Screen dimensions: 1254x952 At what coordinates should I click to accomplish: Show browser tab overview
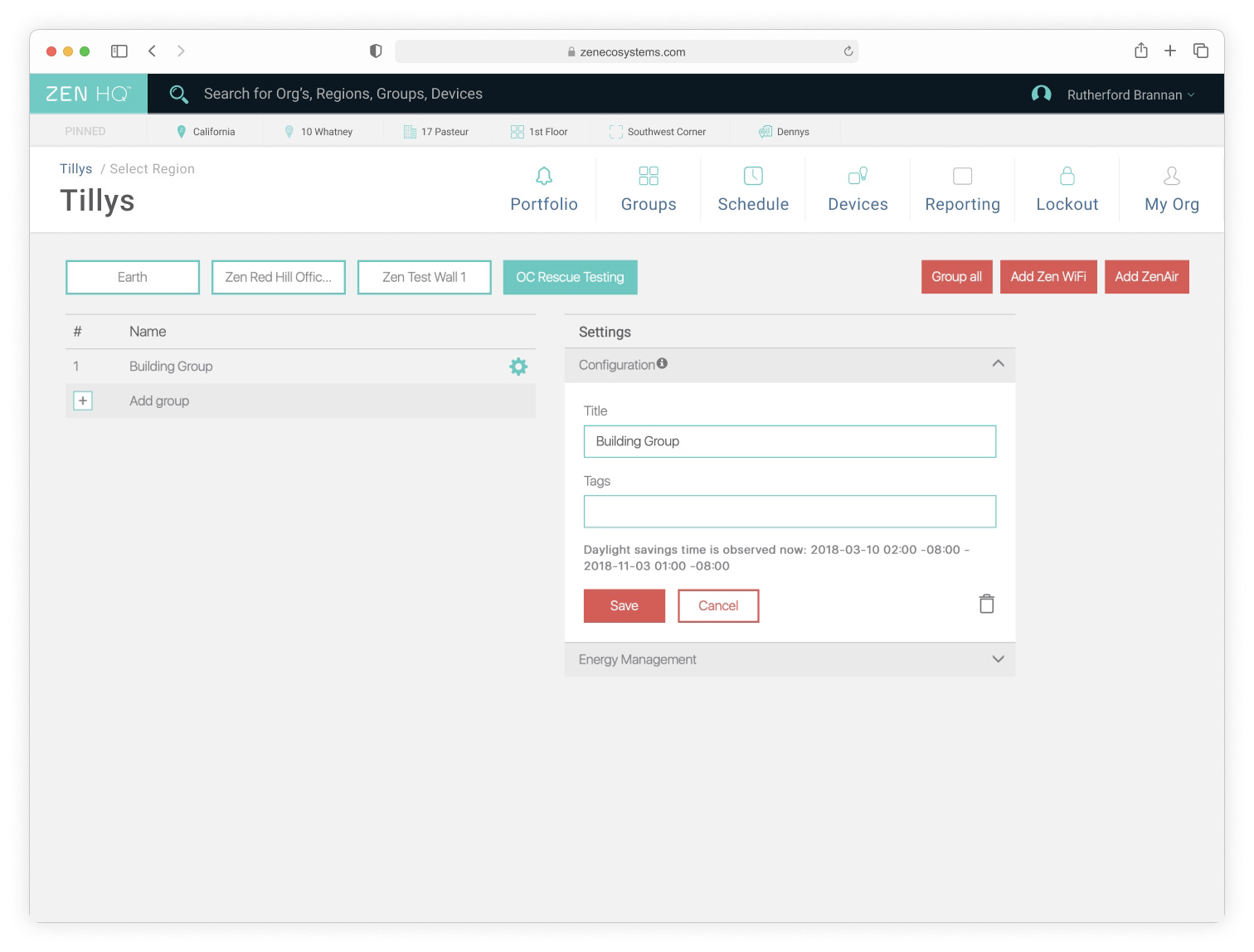(x=1200, y=51)
